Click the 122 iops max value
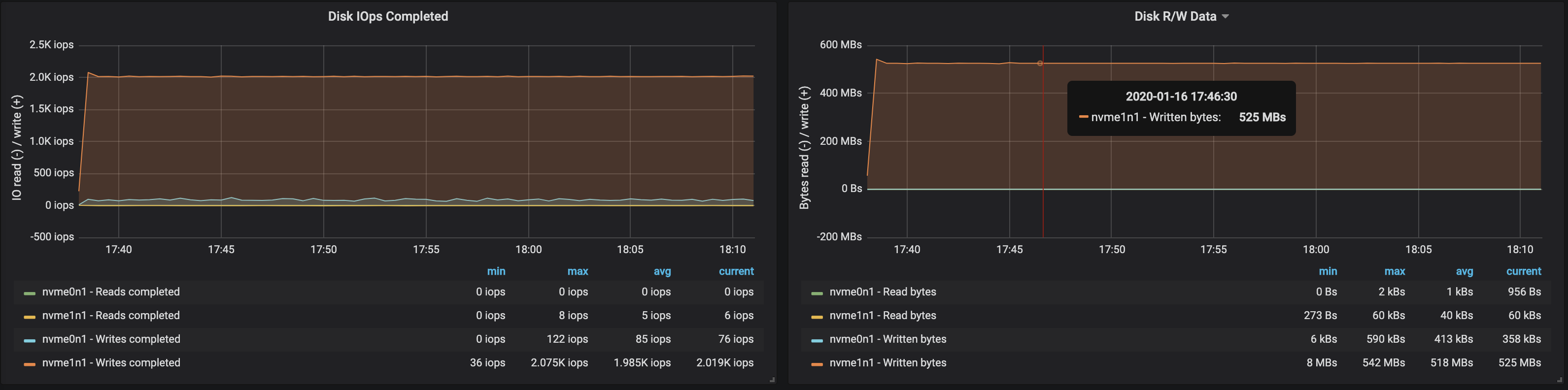The width and height of the screenshot is (1568, 390). tap(567, 339)
